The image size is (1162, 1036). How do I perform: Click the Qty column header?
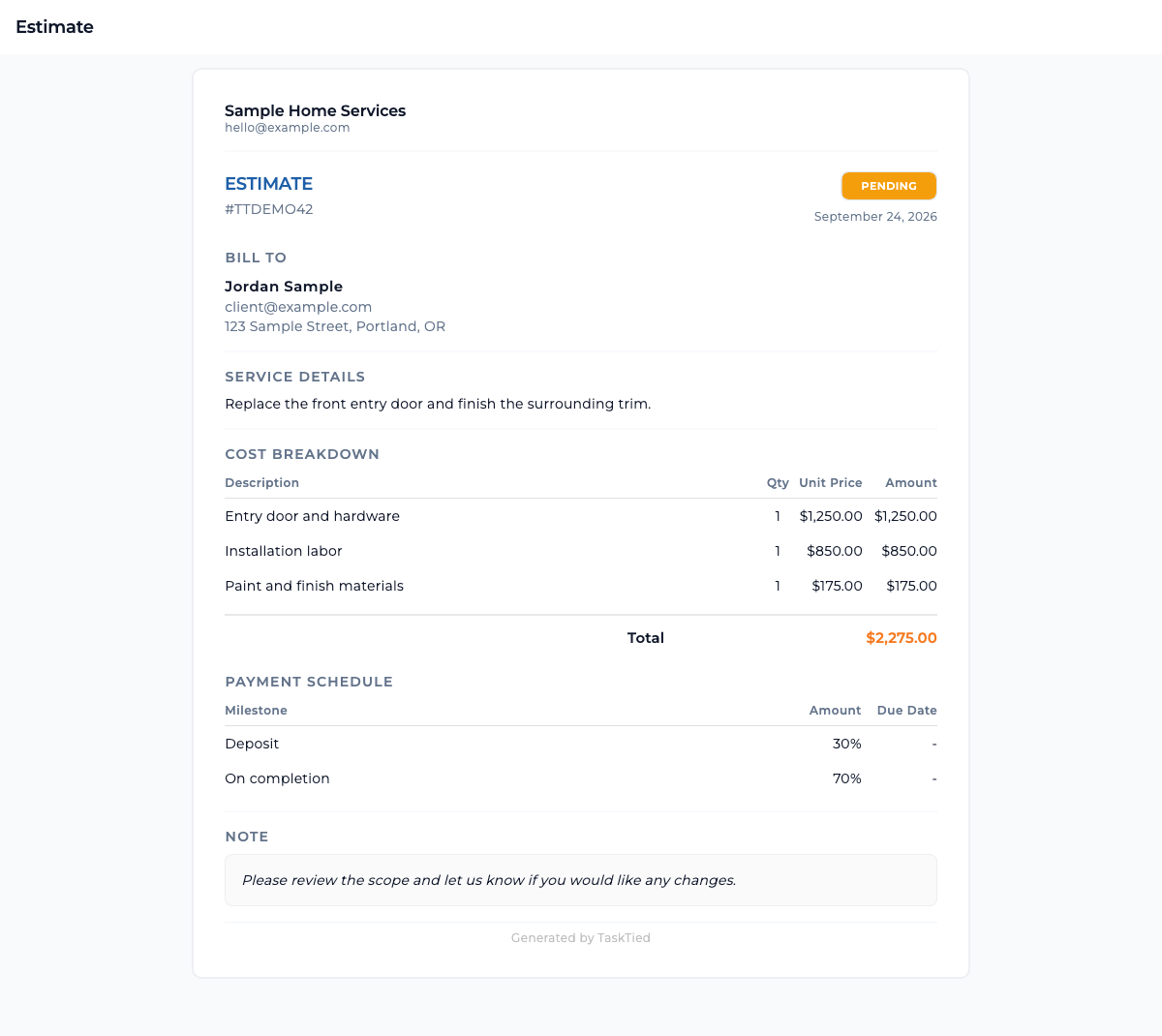778,483
